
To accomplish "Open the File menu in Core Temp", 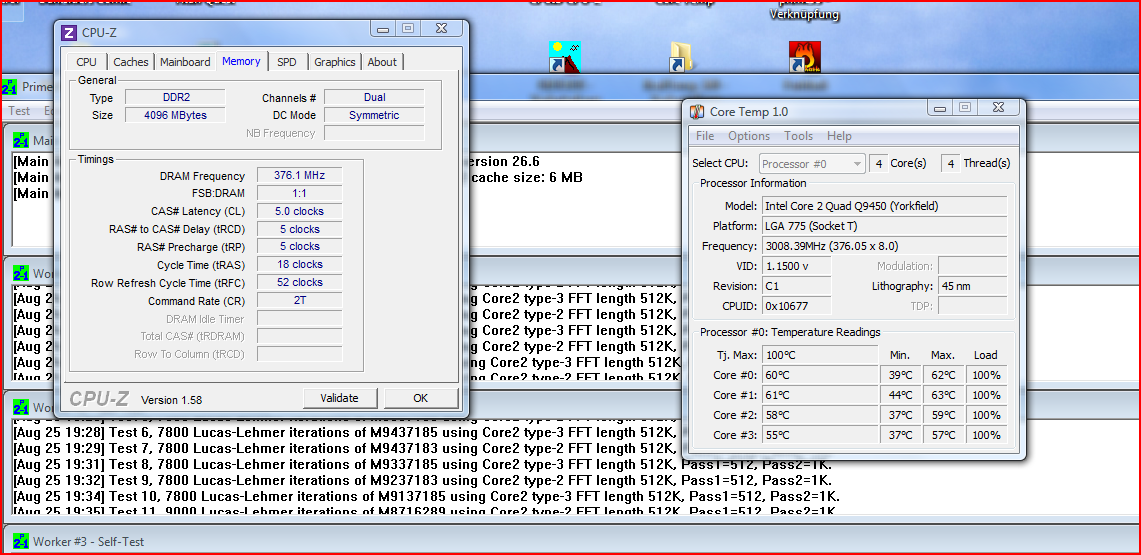I will coord(705,136).
